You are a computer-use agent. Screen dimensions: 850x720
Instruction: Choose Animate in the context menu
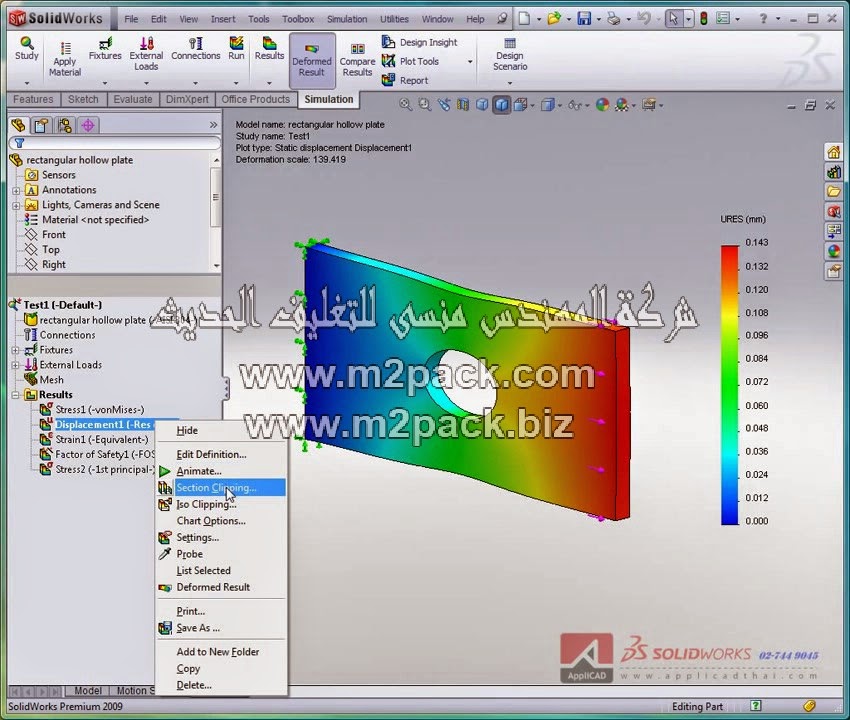pyautogui.click(x=221, y=471)
